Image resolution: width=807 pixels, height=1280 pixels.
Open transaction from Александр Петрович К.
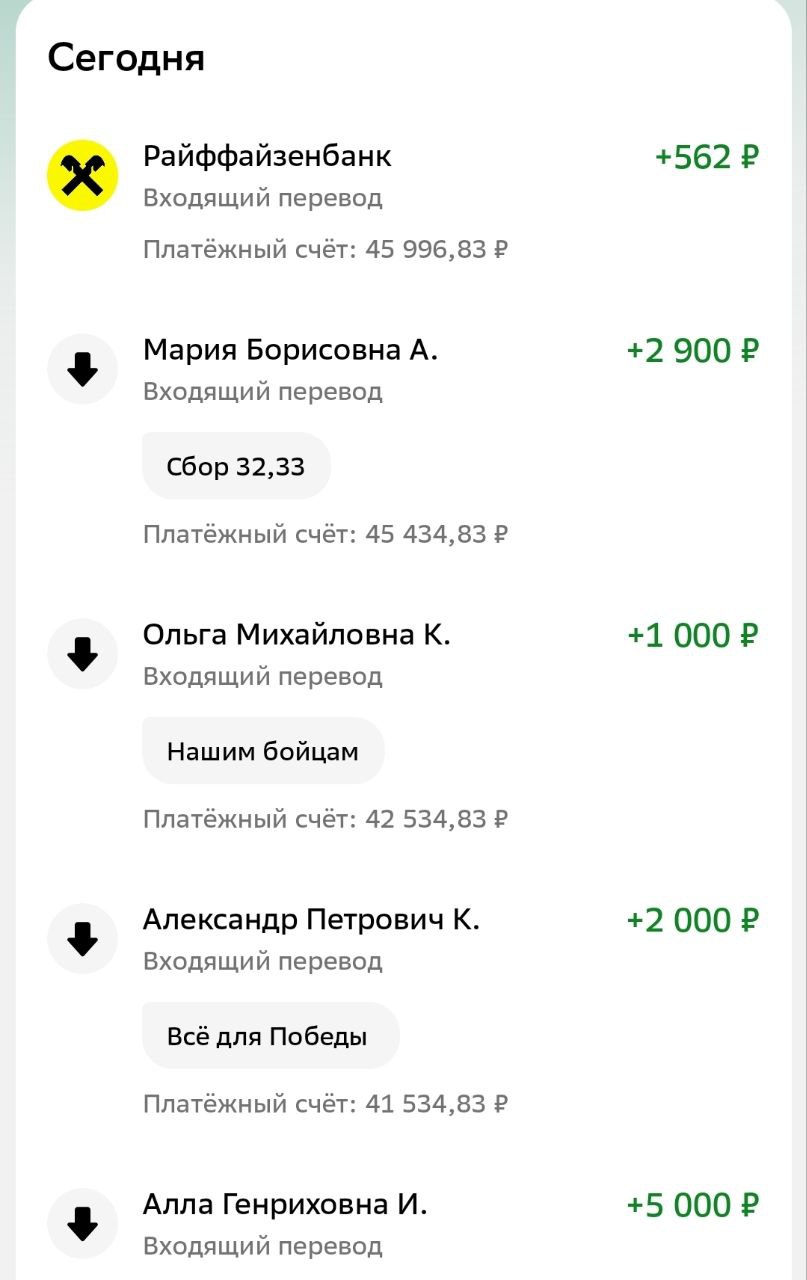pyautogui.click(x=311, y=920)
